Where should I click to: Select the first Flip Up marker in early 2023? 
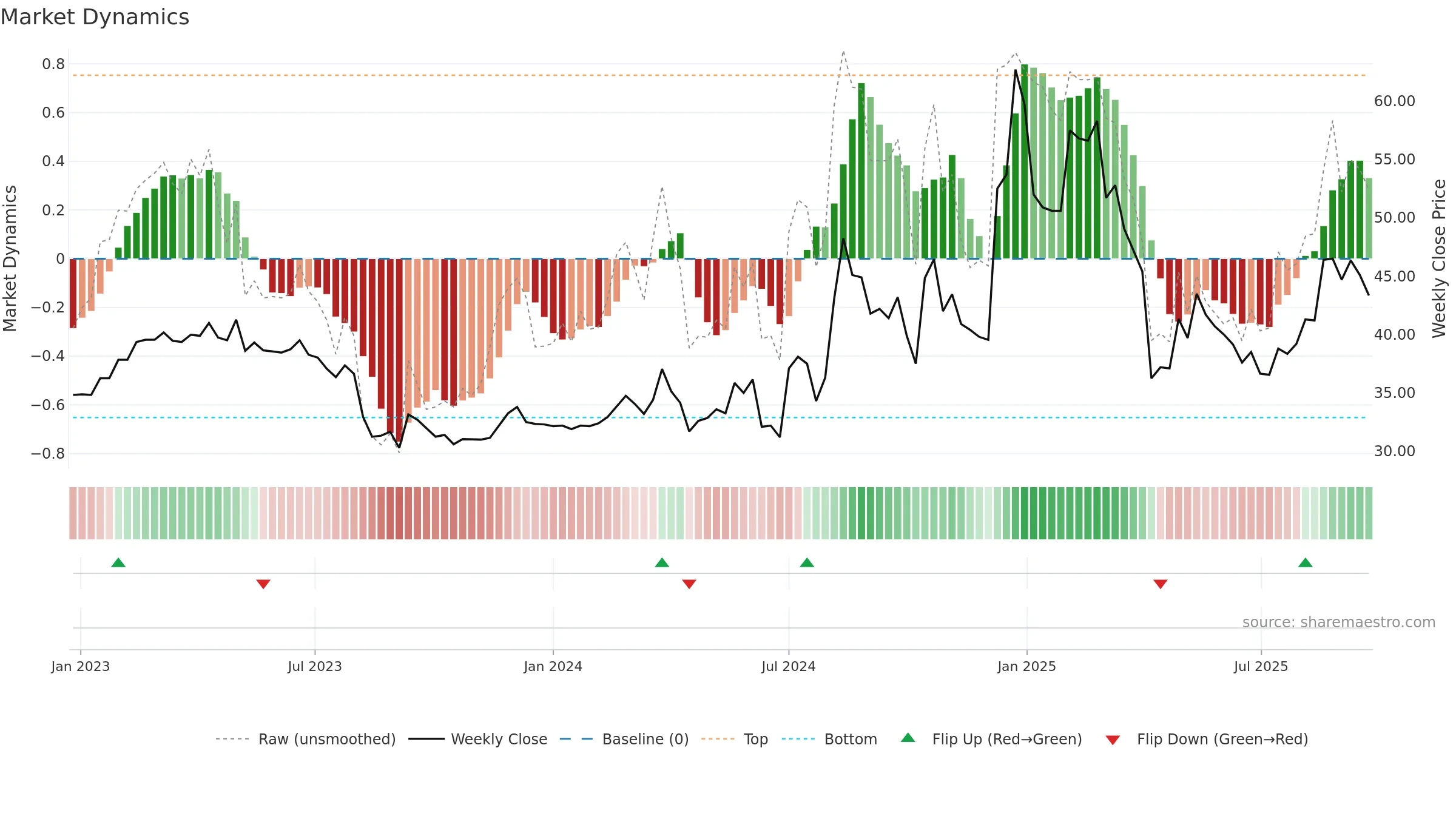(x=118, y=563)
